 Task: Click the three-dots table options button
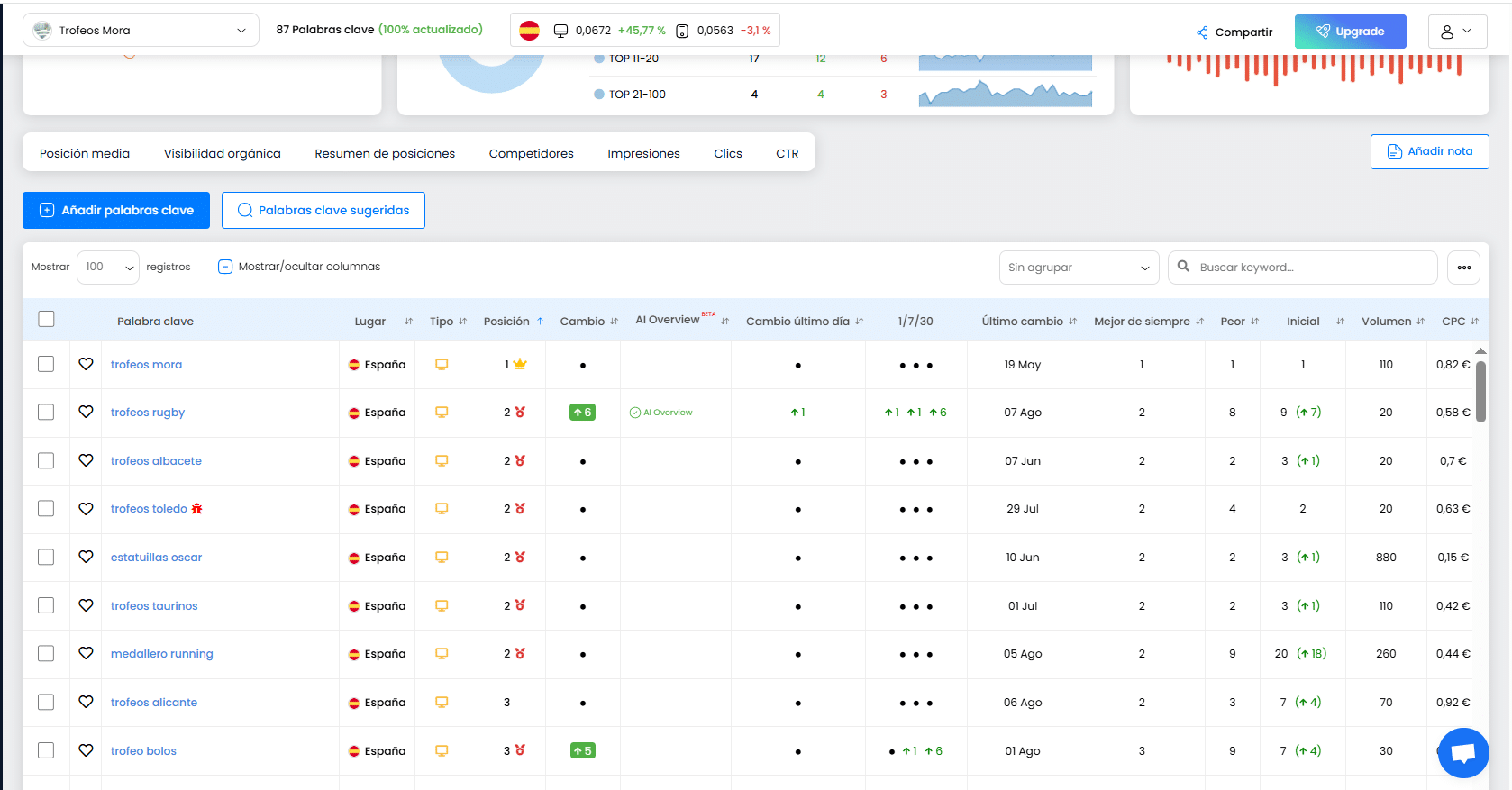click(1463, 268)
